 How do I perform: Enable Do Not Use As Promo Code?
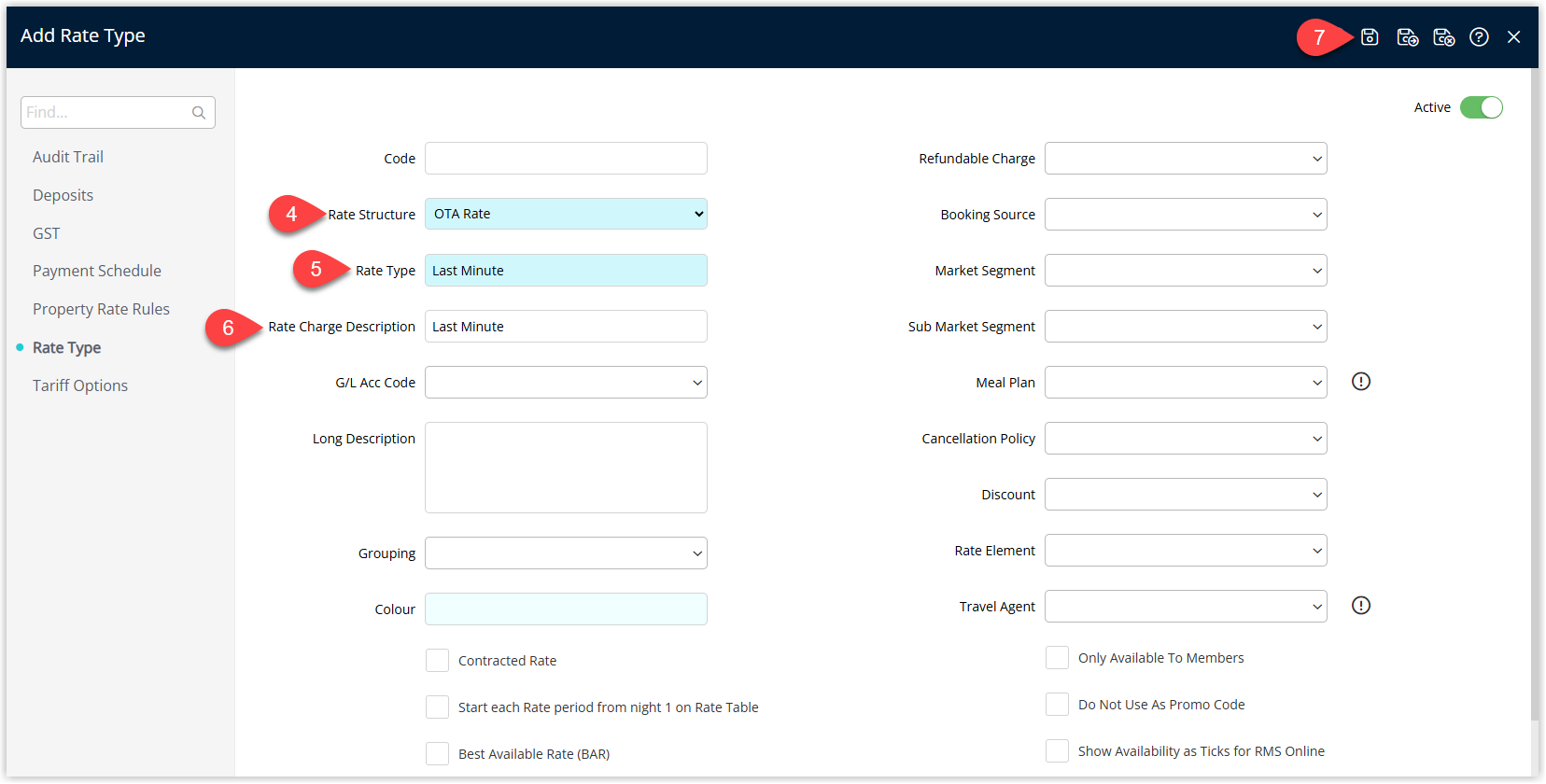[1057, 704]
